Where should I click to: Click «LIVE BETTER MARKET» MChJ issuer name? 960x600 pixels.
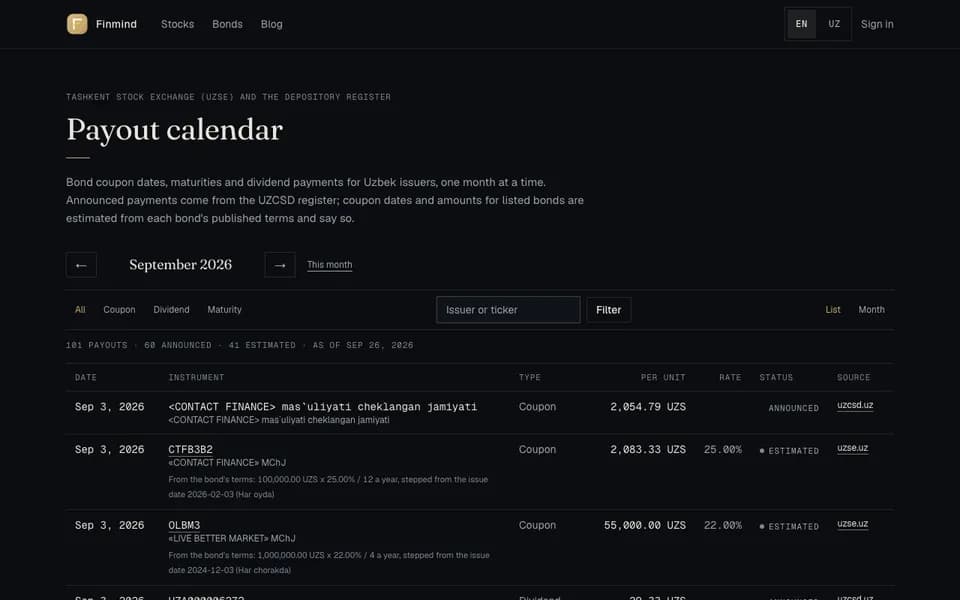[232, 539]
